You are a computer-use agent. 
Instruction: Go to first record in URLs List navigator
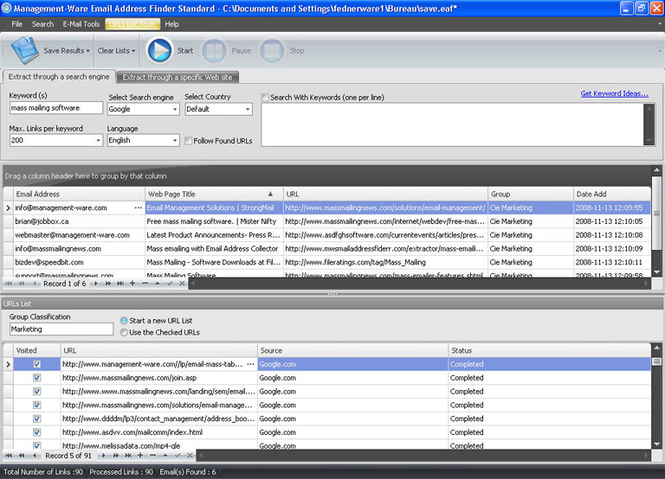8,456
